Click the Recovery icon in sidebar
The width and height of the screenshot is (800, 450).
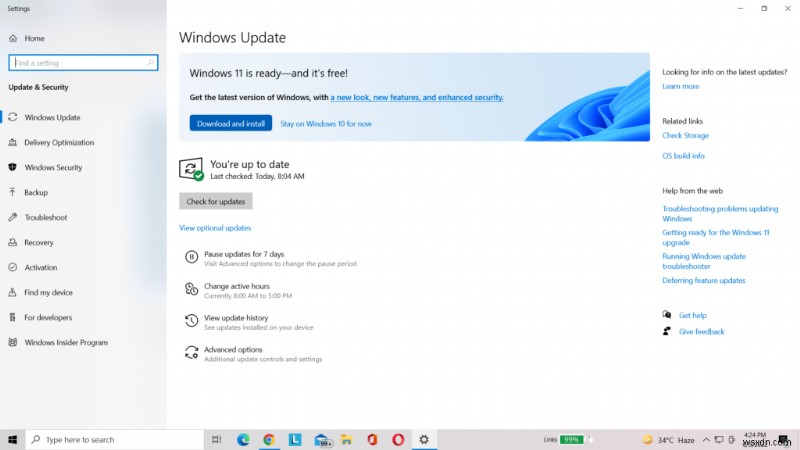point(13,242)
